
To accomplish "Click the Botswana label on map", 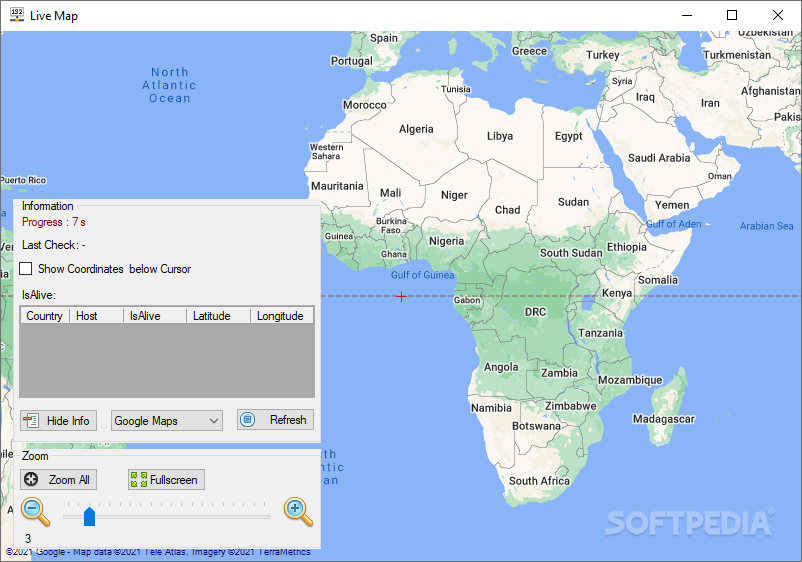I will [x=537, y=426].
